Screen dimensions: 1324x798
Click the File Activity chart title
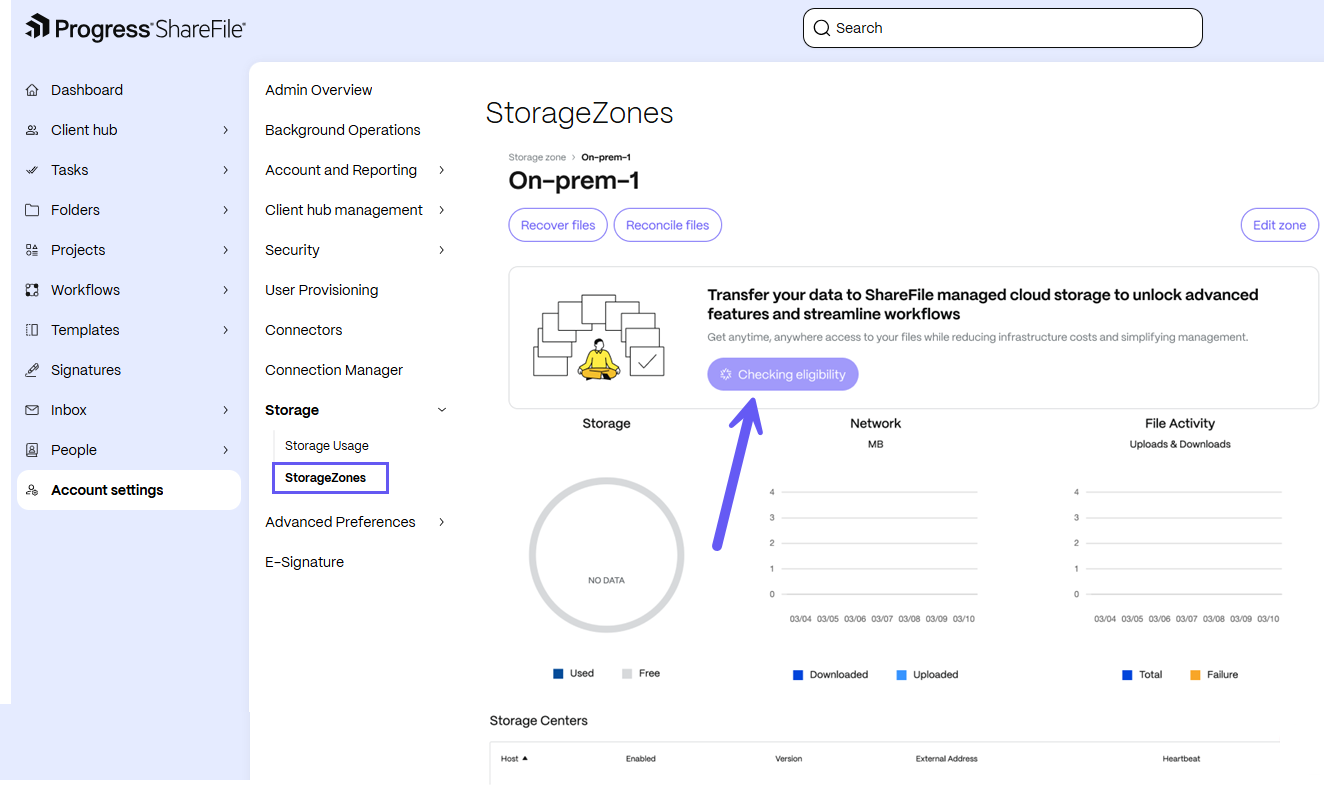(x=1180, y=423)
